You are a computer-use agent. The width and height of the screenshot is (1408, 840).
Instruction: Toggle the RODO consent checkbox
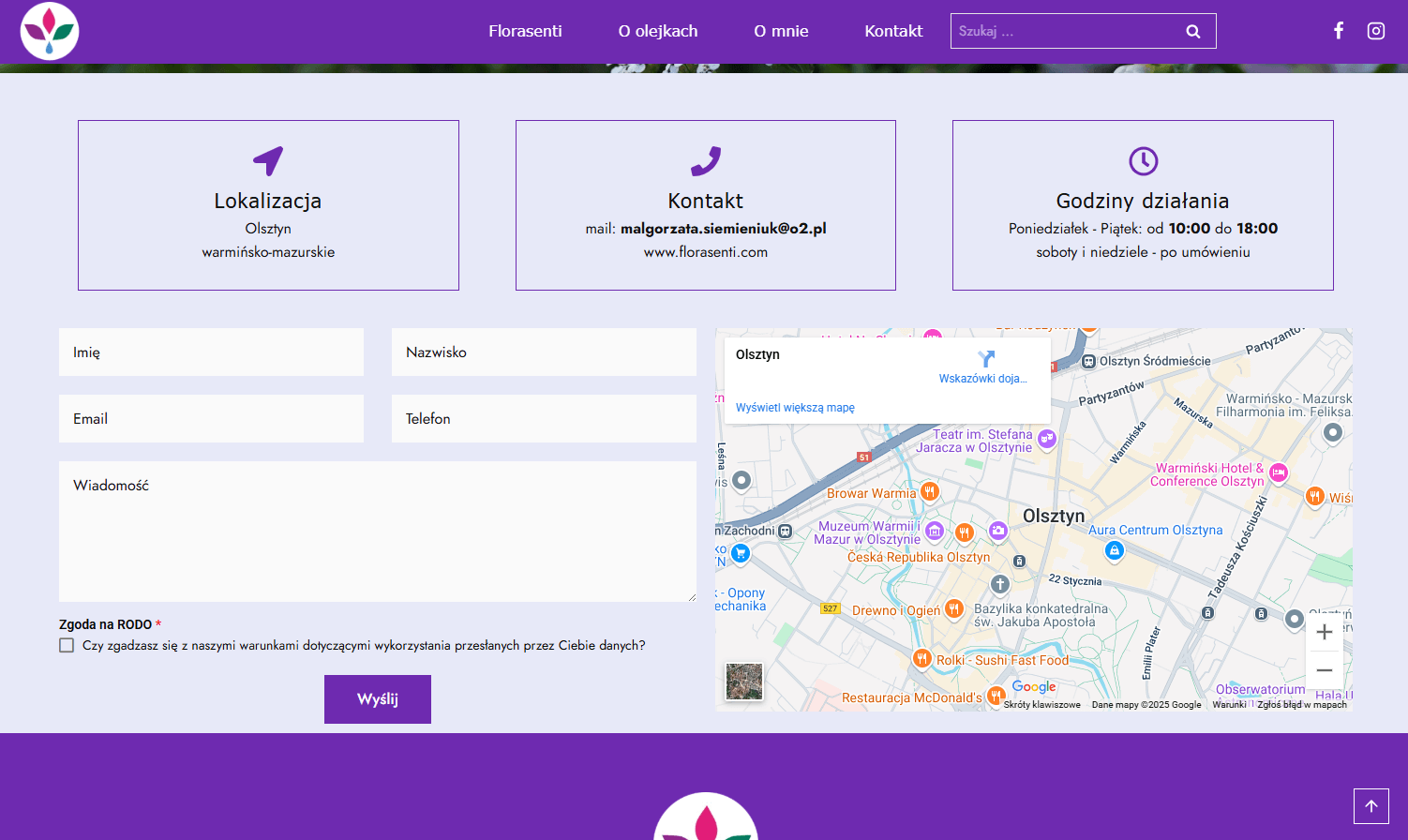click(x=67, y=645)
